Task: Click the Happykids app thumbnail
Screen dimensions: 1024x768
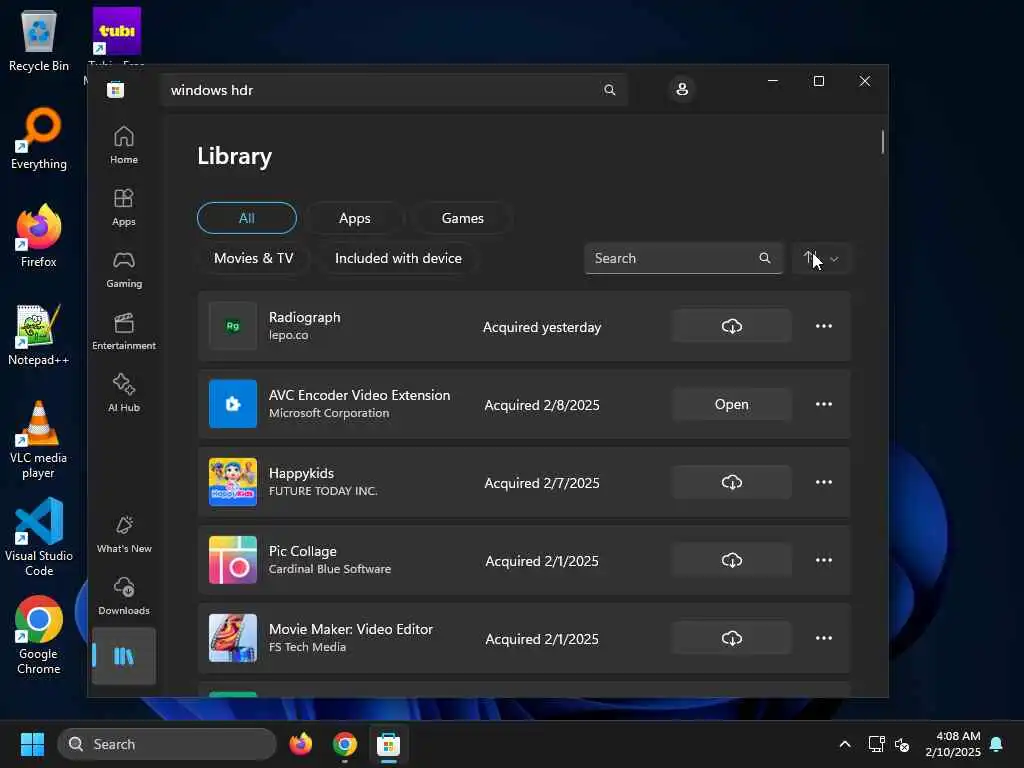Action: coord(232,482)
